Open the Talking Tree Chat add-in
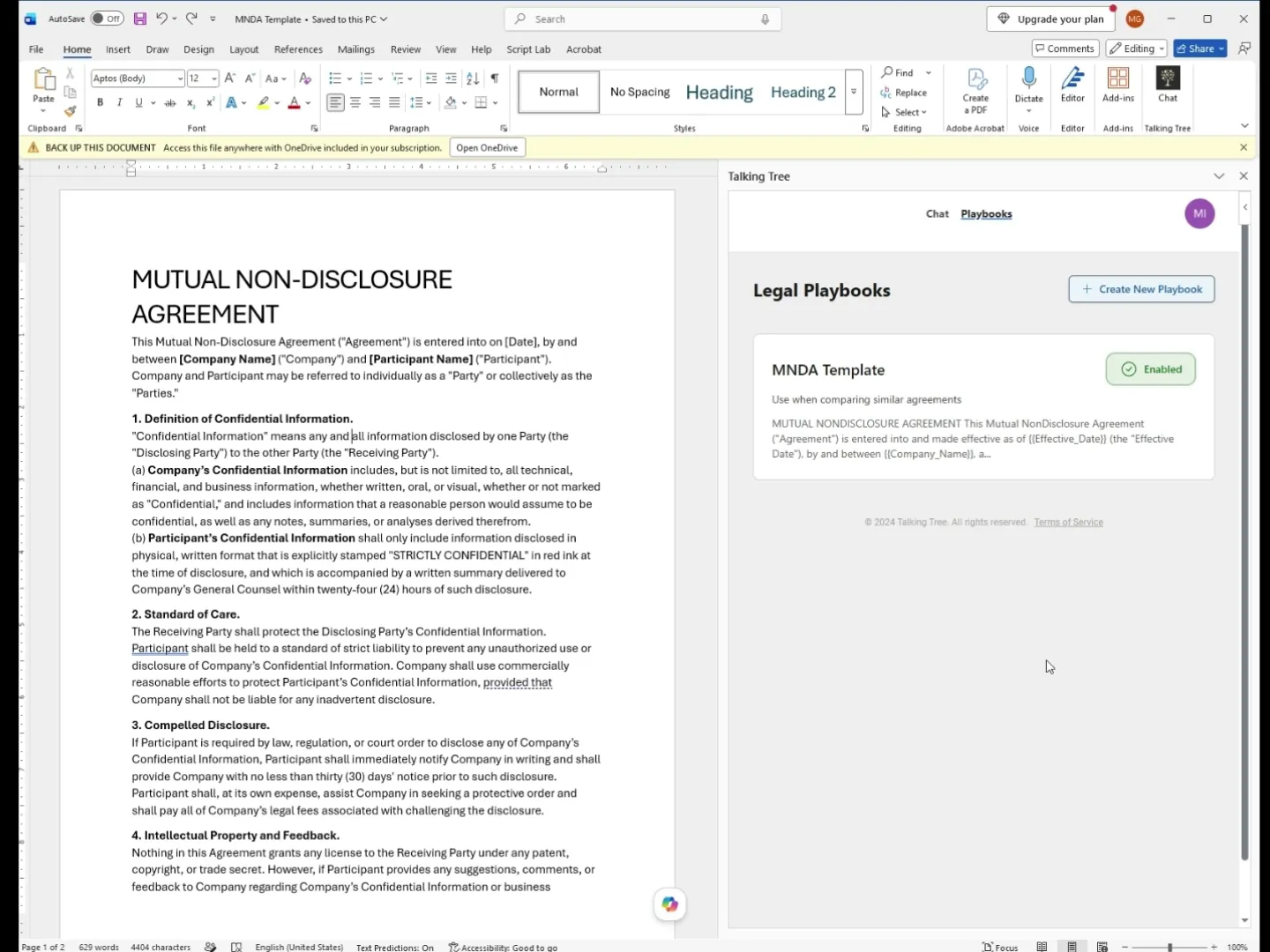This screenshot has width=1270, height=952. 1168,85
